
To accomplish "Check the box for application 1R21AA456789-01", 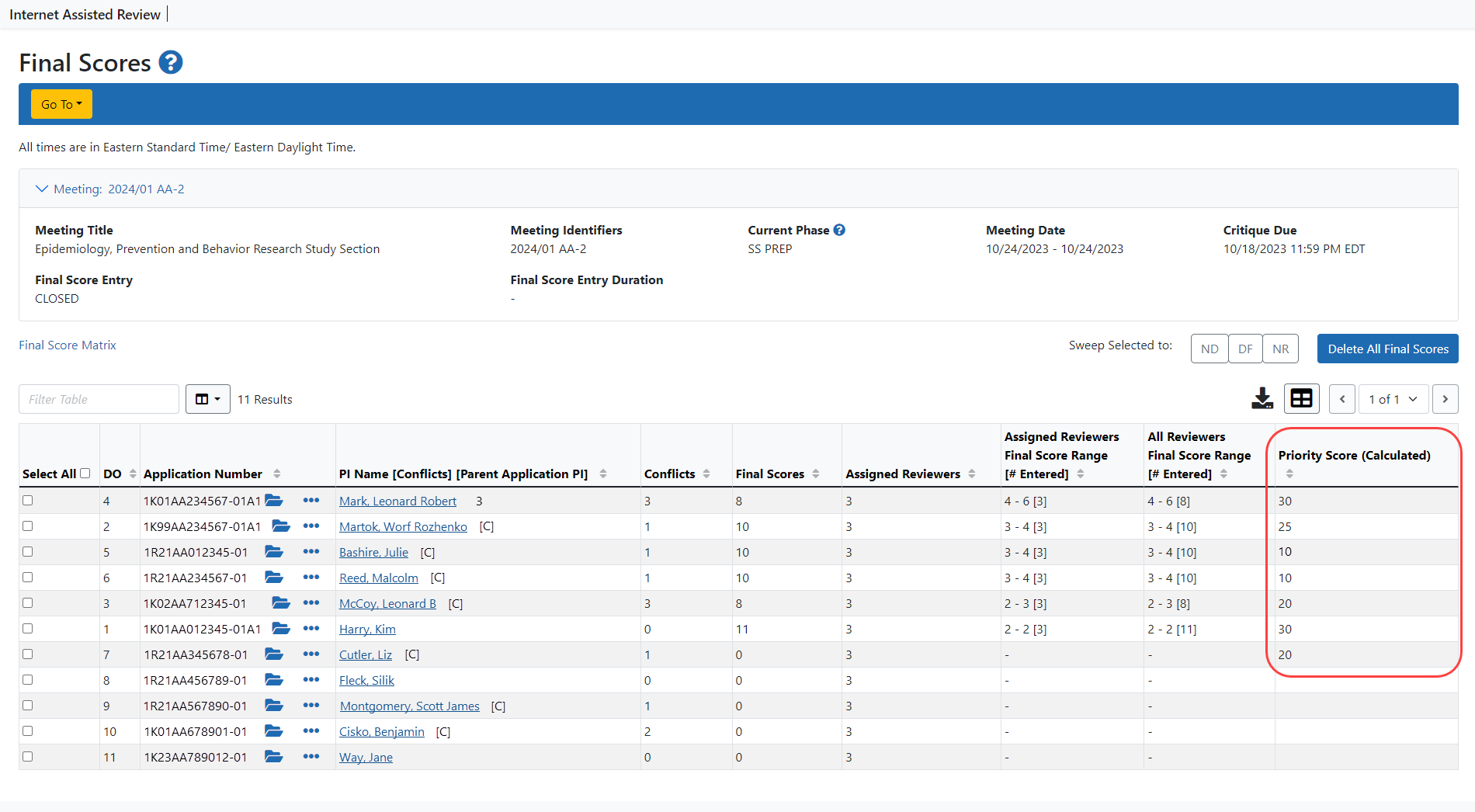I will click(28, 680).
